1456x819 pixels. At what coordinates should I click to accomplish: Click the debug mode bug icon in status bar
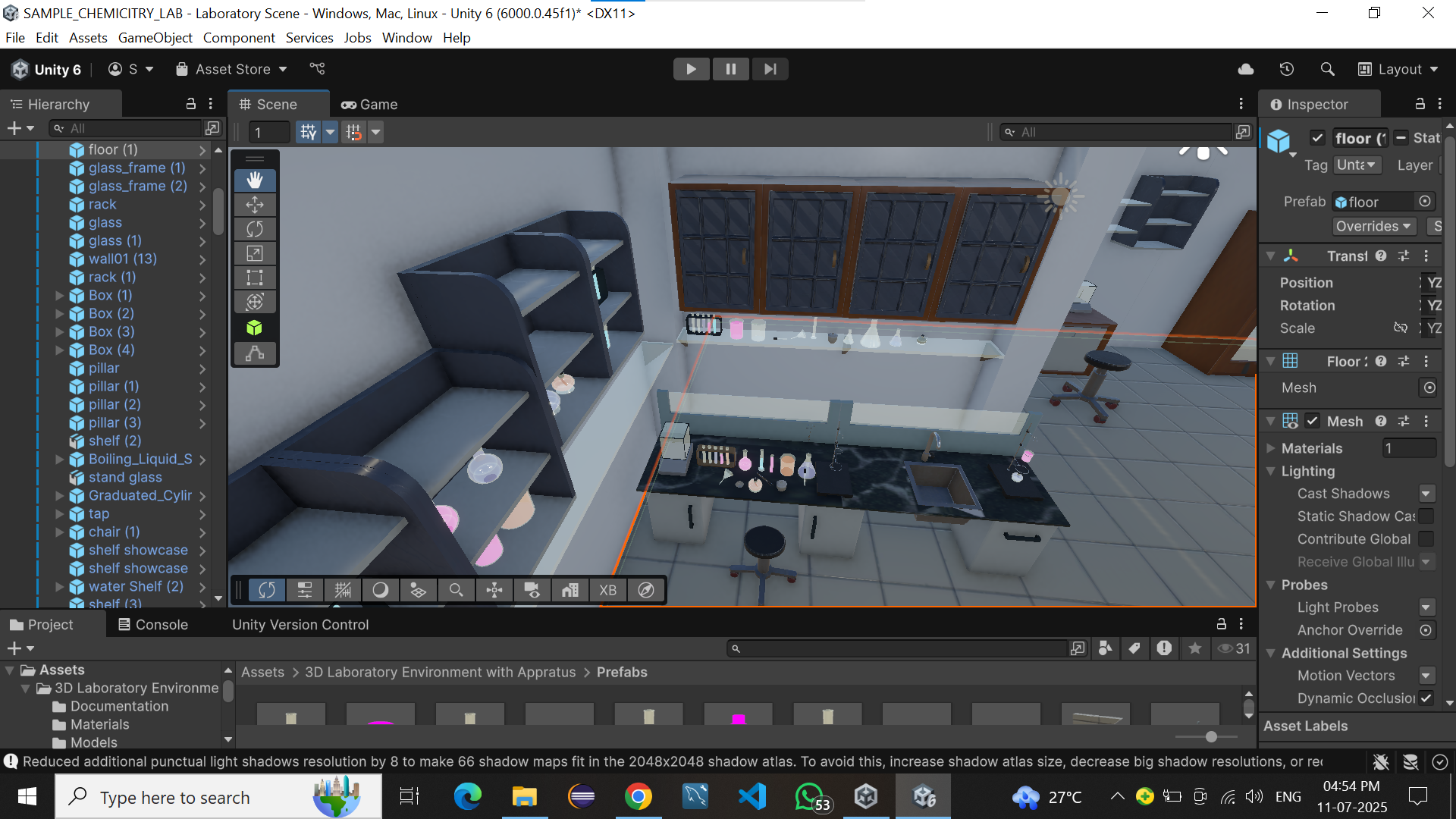[1381, 761]
